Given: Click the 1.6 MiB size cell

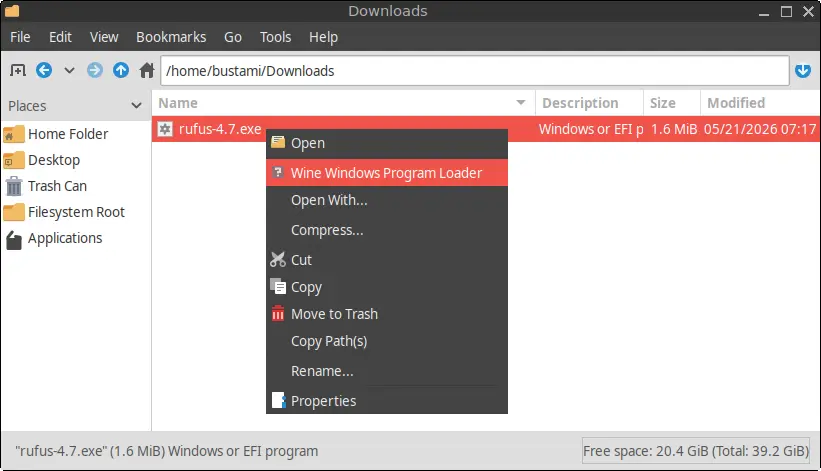Looking at the screenshot, I should tap(673, 129).
